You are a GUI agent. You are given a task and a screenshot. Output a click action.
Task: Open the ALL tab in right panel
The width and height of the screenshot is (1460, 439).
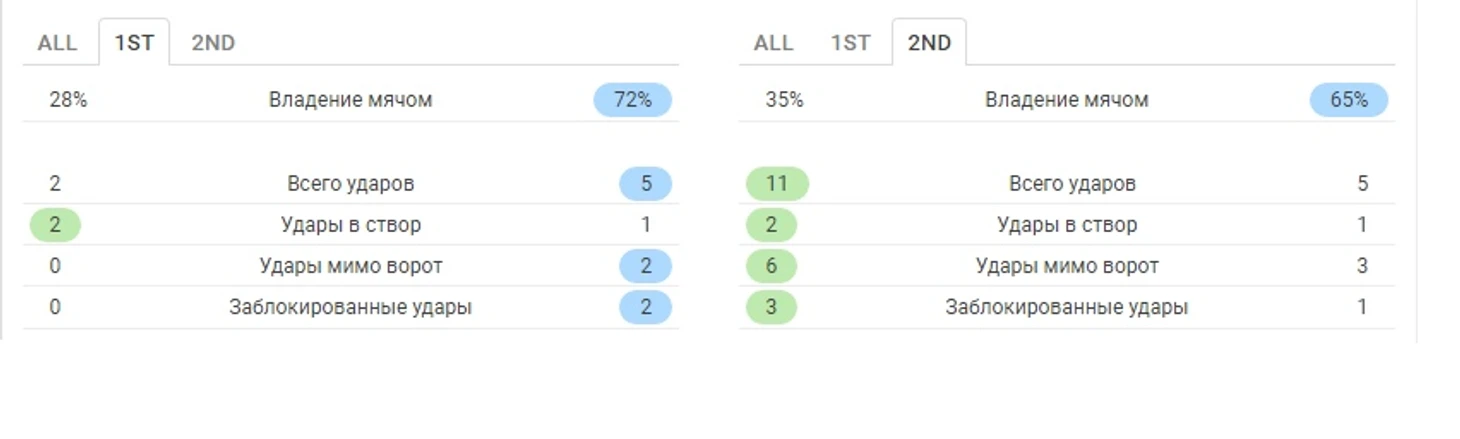click(774, 43)
